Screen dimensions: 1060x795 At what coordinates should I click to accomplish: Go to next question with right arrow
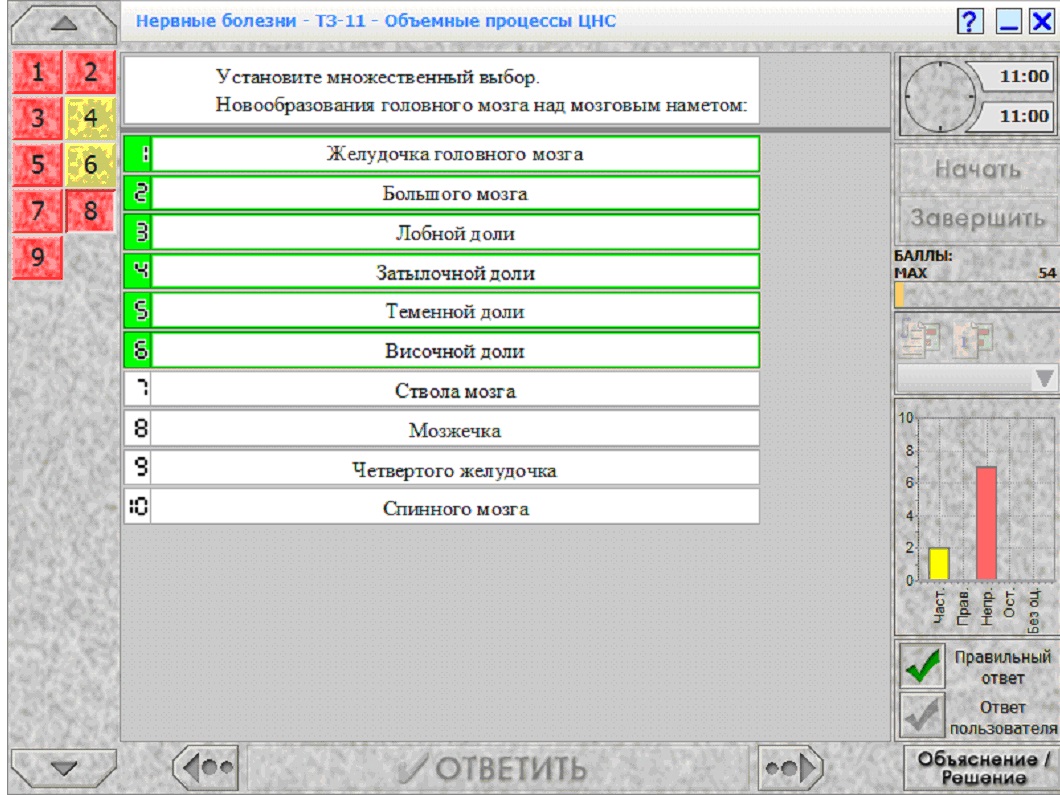pos(791,767)
